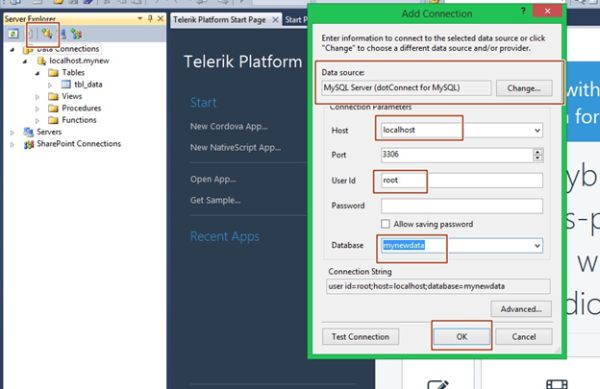
Task: Collapse the Data Connections tree node
Action: coord(12,49)
